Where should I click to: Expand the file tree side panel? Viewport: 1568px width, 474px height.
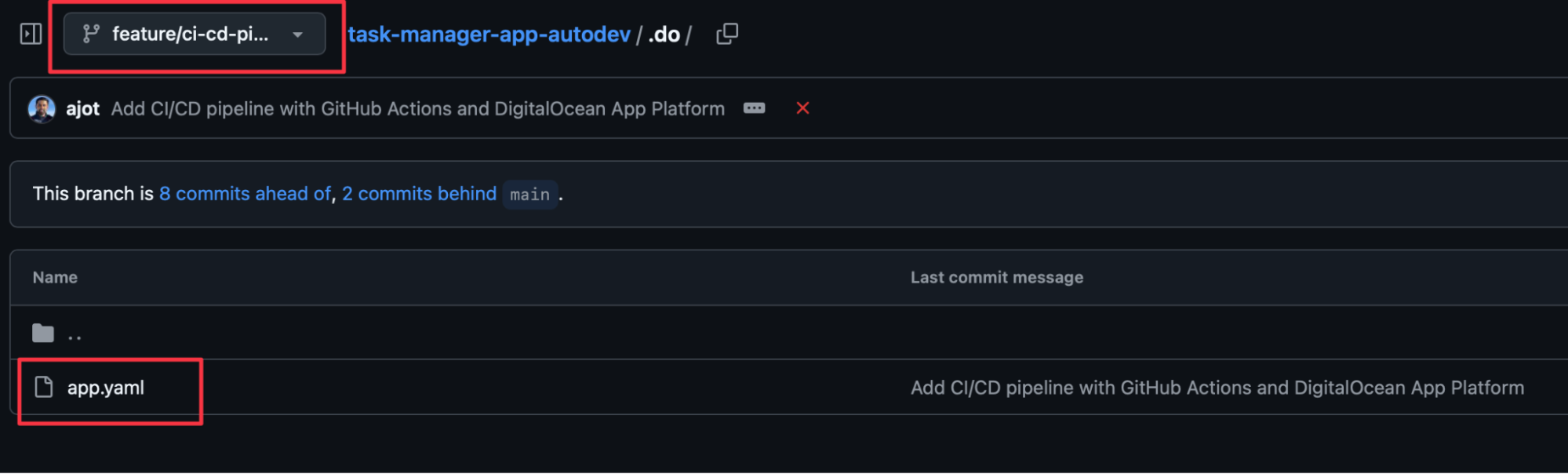(31, 34)
